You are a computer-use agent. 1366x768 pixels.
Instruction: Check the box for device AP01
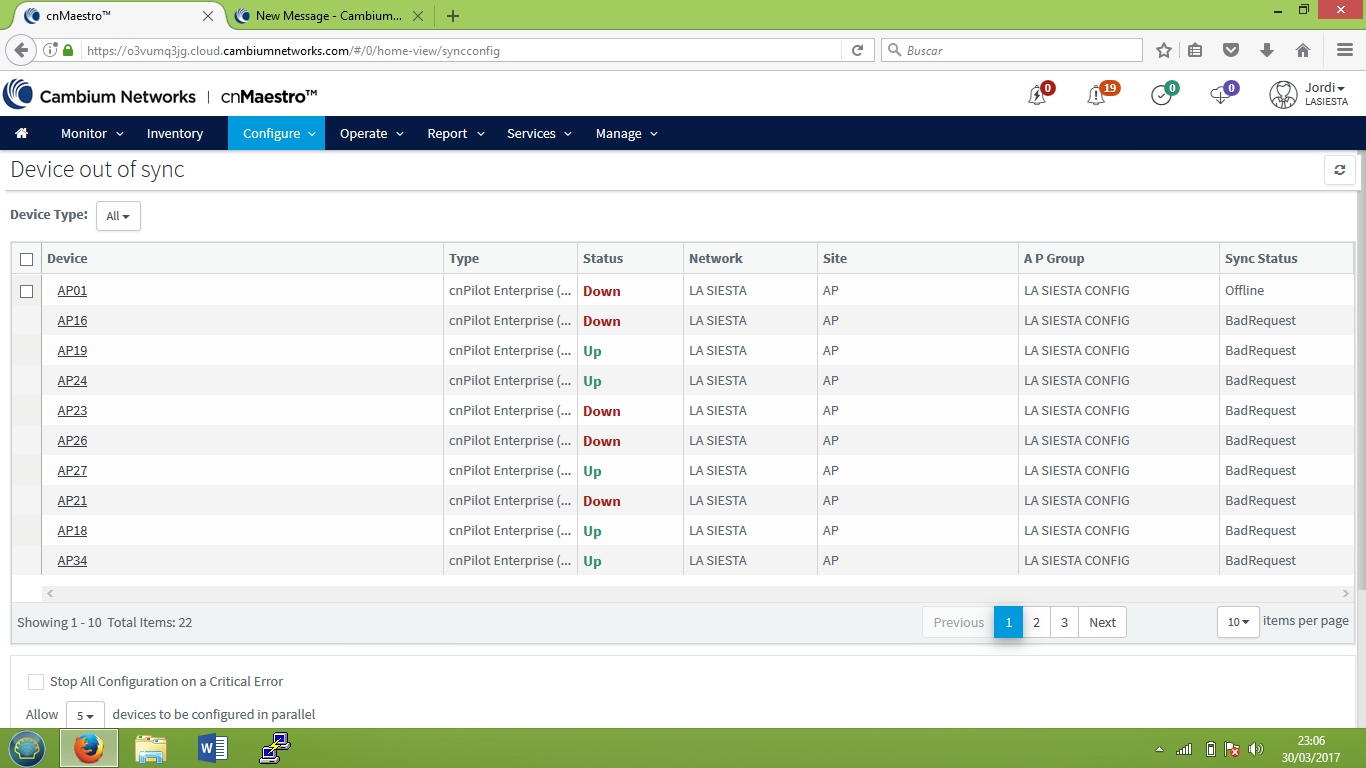click(x=27, y=291)
